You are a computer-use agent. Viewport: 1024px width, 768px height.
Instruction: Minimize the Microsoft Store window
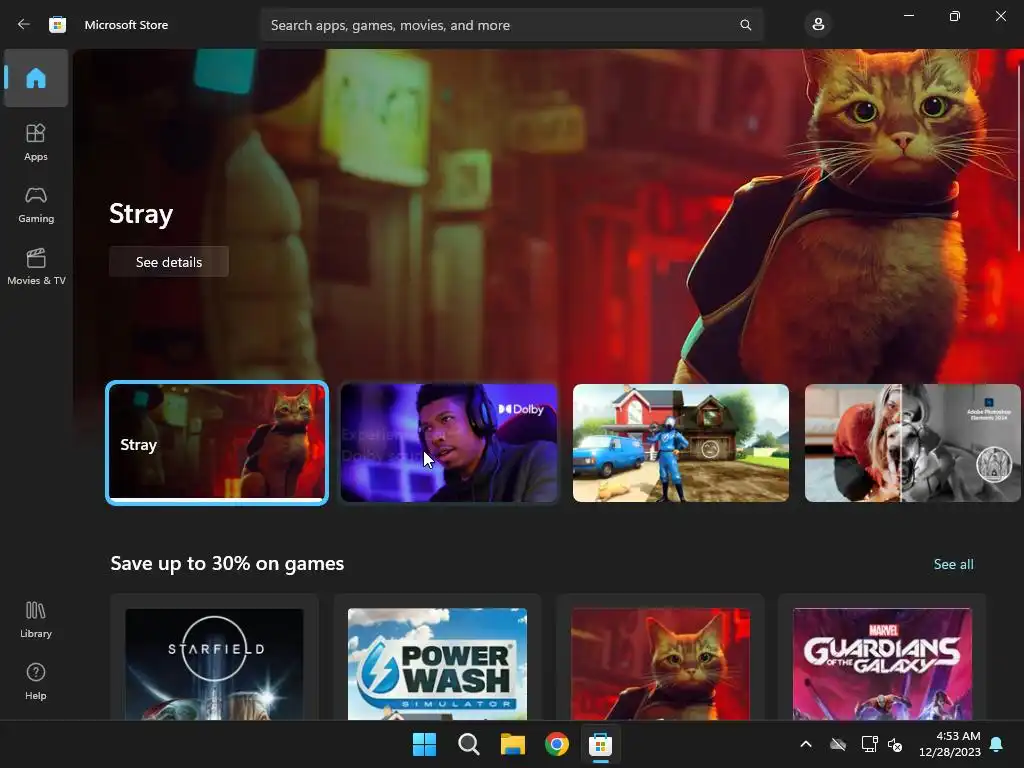point(908,16)
